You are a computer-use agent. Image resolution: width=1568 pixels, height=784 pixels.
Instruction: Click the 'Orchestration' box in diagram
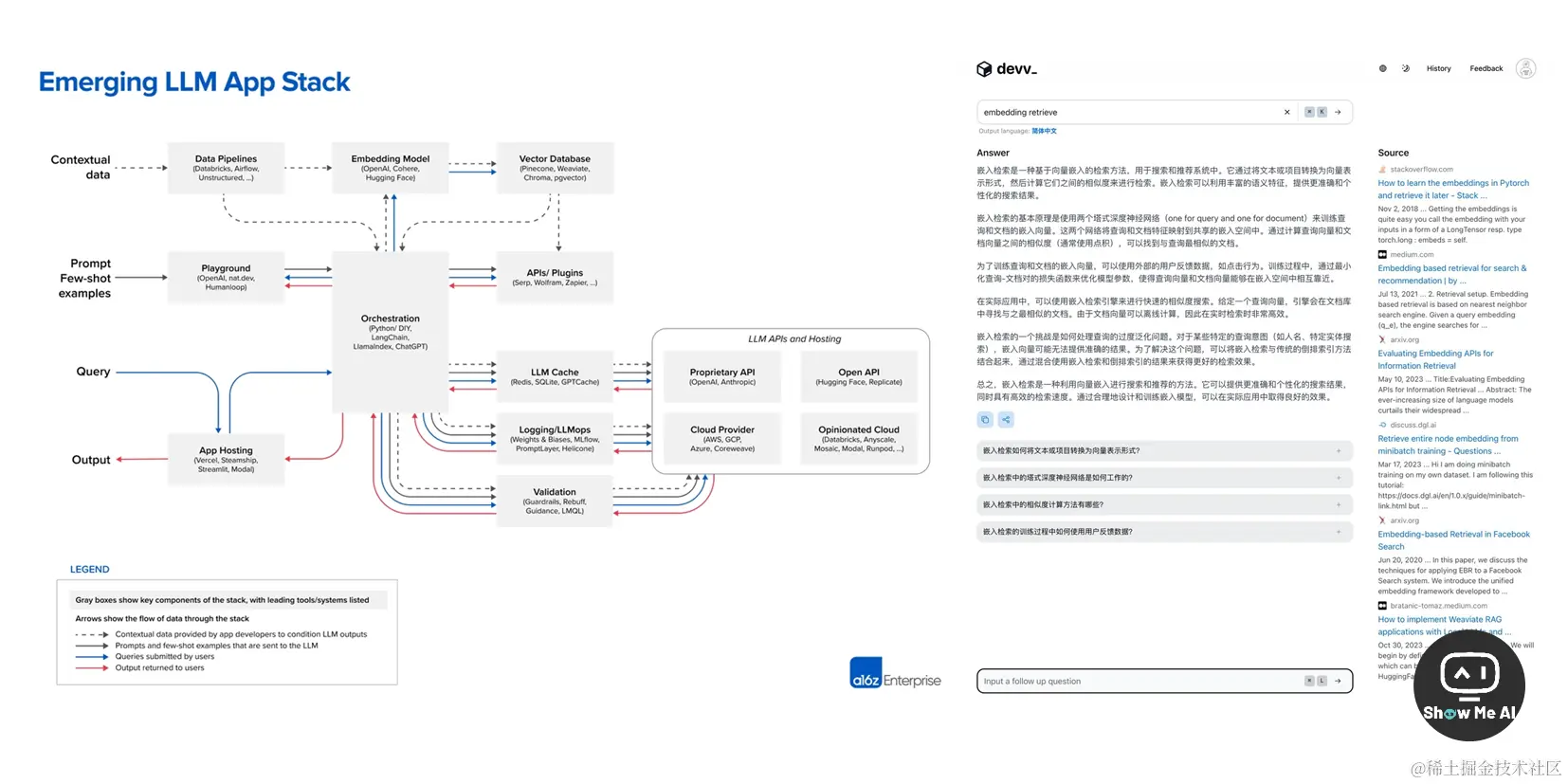(x=391, y=332)
